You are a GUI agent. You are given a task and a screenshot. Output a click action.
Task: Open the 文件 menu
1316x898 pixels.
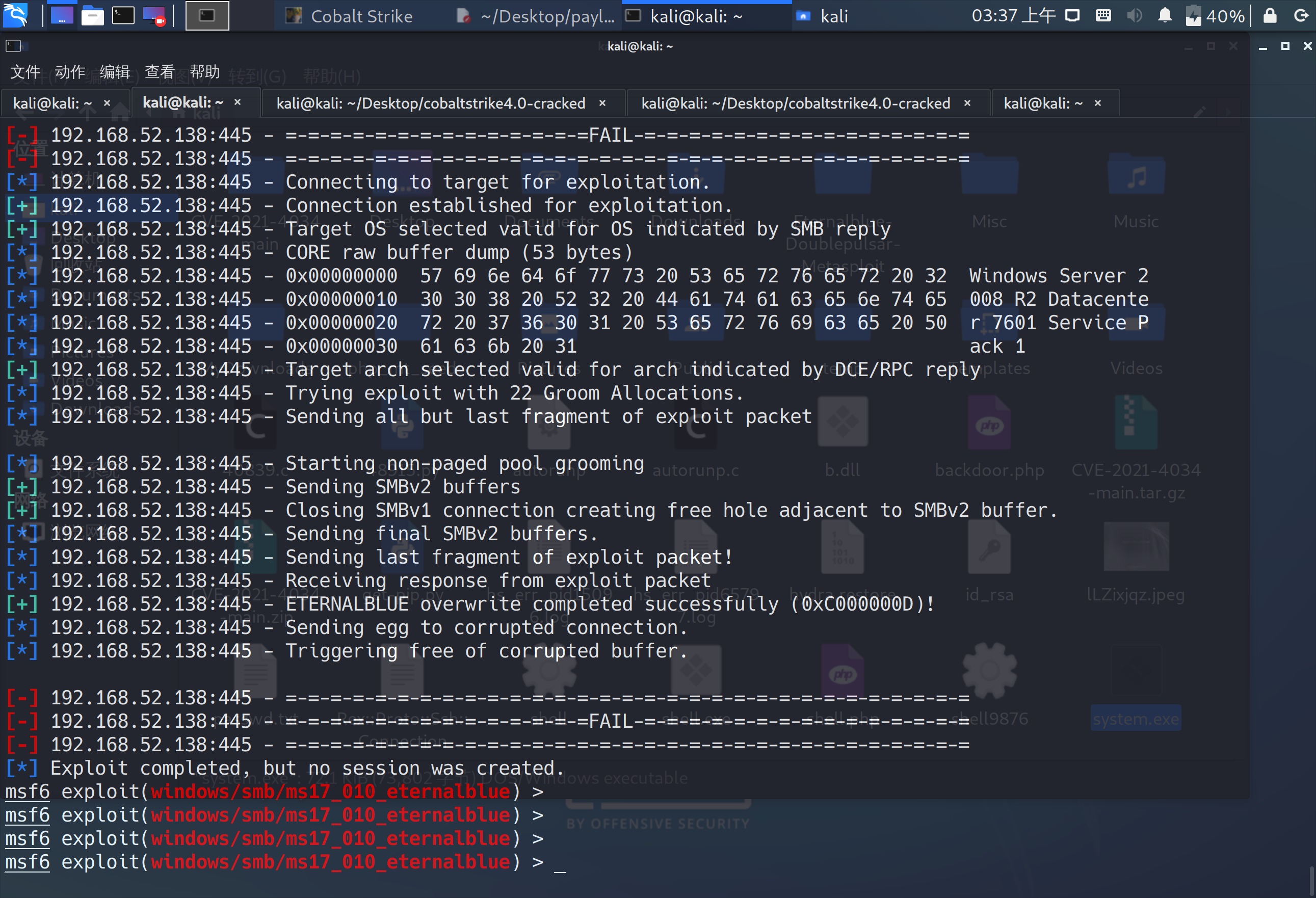click(x=25, y=72)
